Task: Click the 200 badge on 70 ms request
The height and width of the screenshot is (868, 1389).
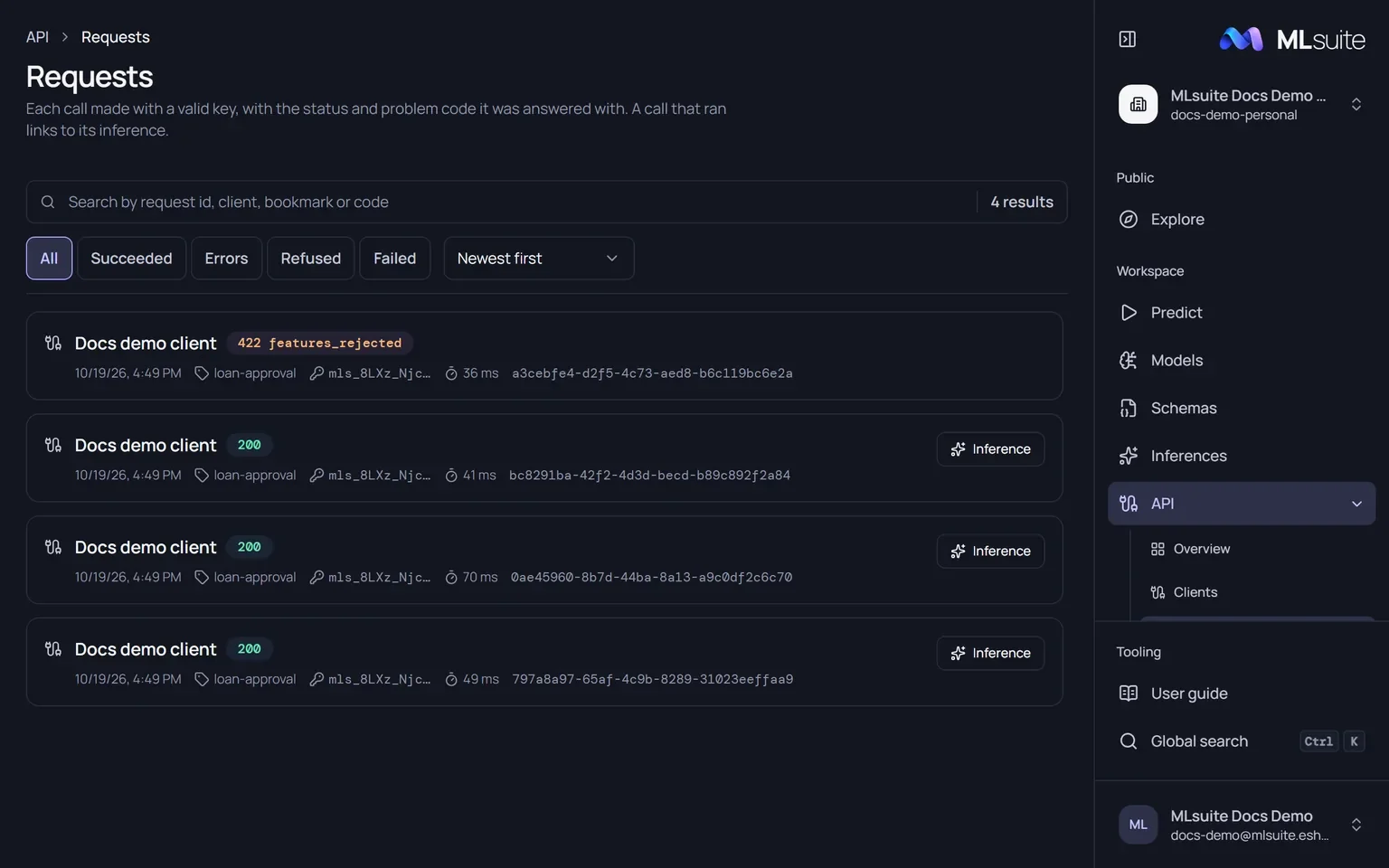Action: [x=249, y=547]
